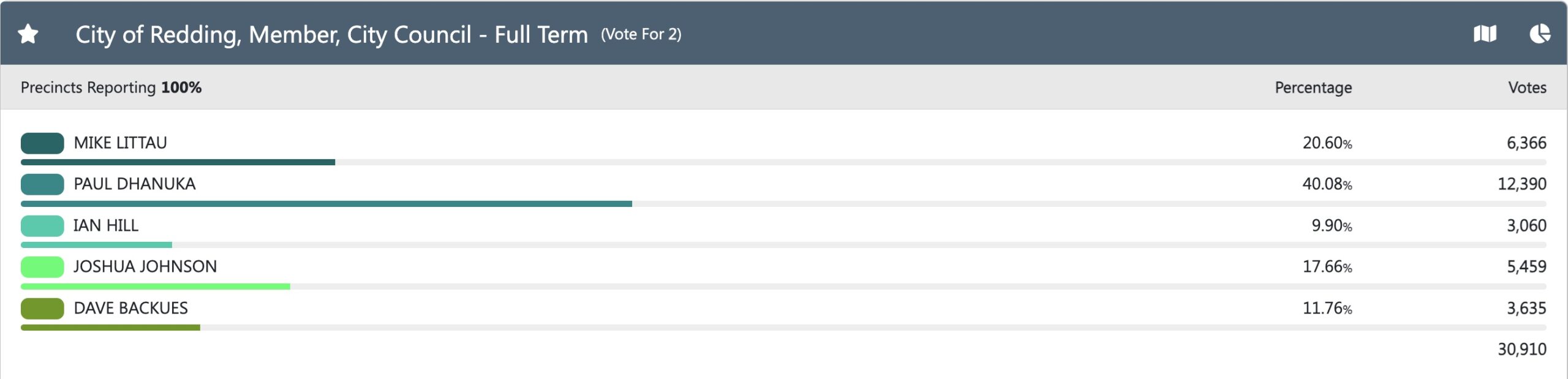Image resolution: width=1568 pixels, height=379 pixels.
Task: Click Joshua Johnson's bright green swatch
Action: (x=42, y=267)
